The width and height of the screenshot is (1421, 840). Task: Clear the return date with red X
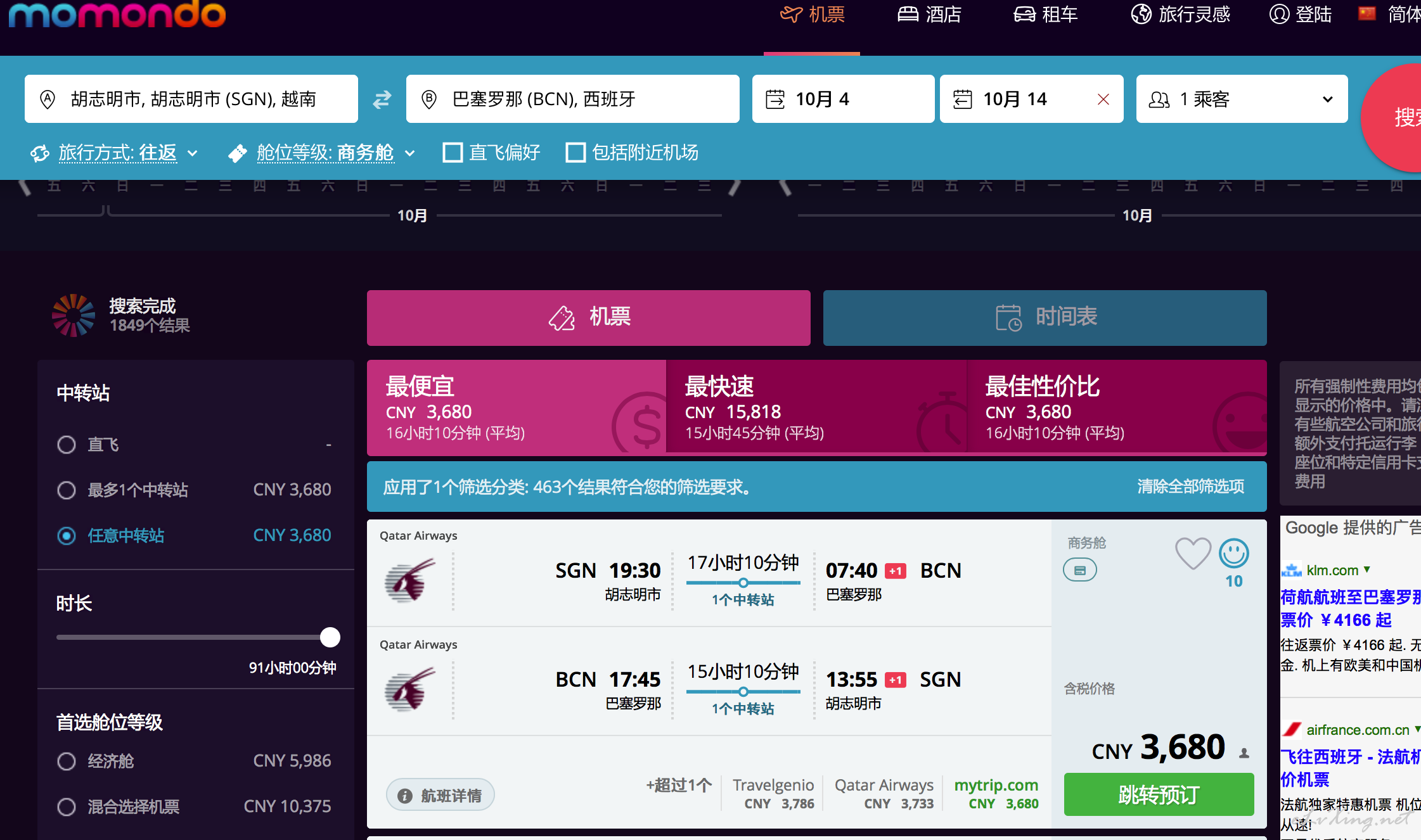1103,99
